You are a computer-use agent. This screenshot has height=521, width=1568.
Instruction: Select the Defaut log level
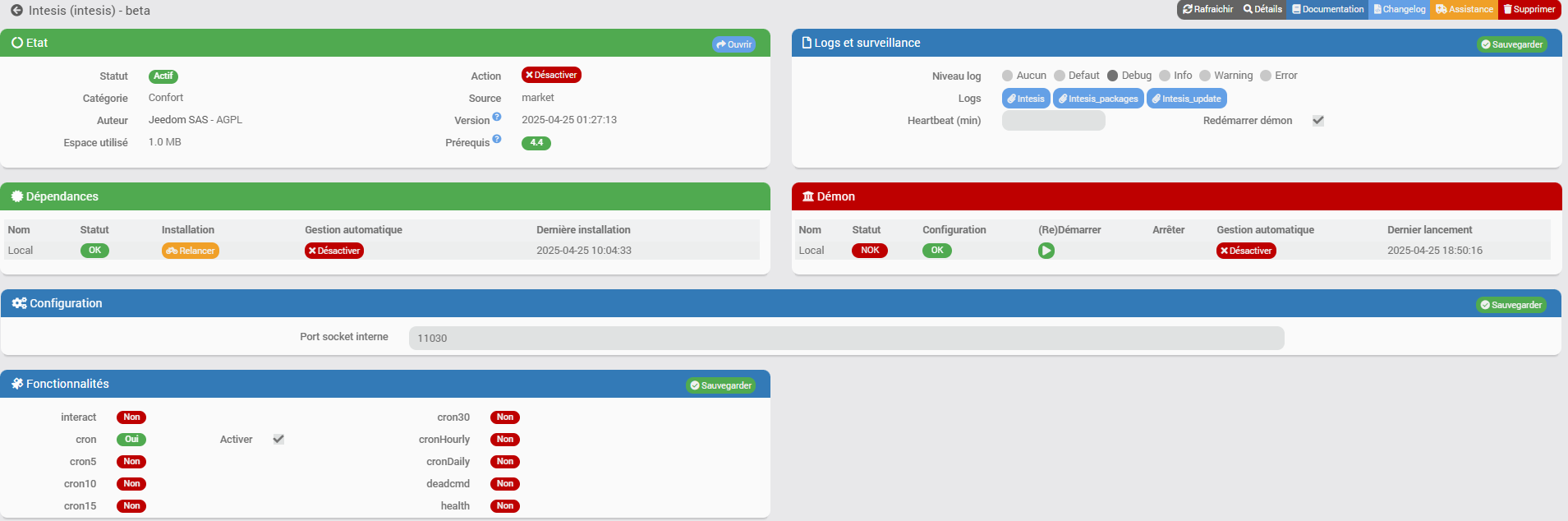pos(1060,76)
